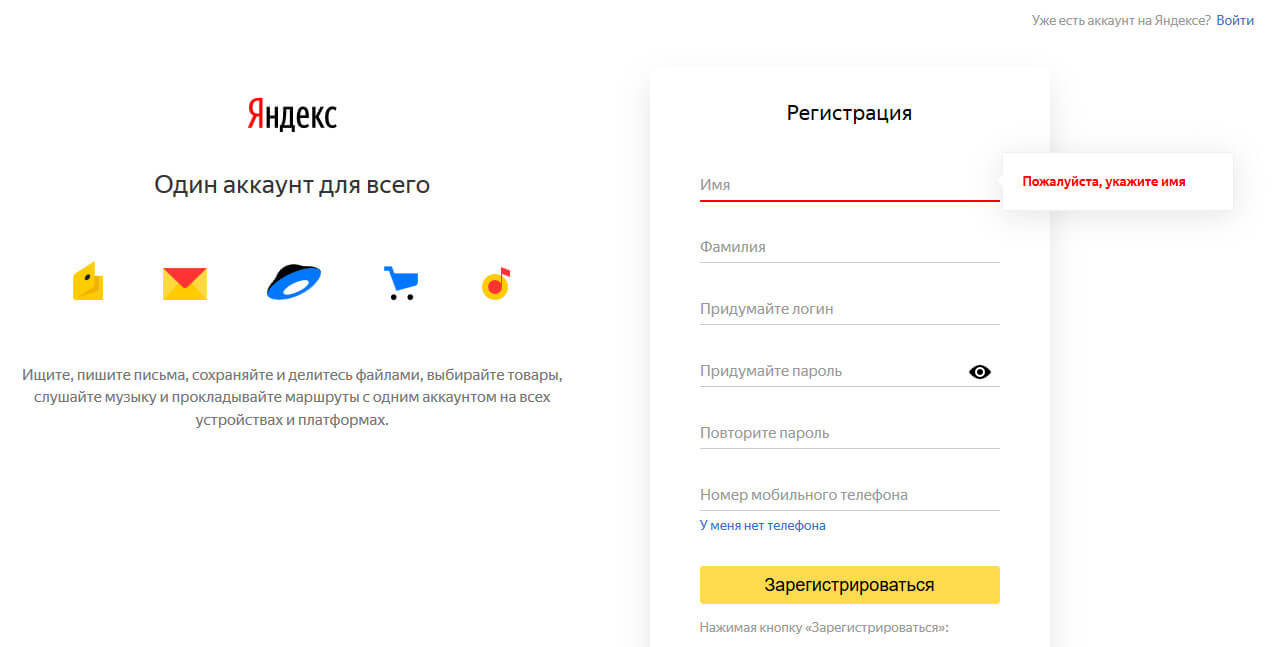Click the Яндекс logo
Image resolution: width=1274 pixels, height=647 pixels.
pos(292,115)
